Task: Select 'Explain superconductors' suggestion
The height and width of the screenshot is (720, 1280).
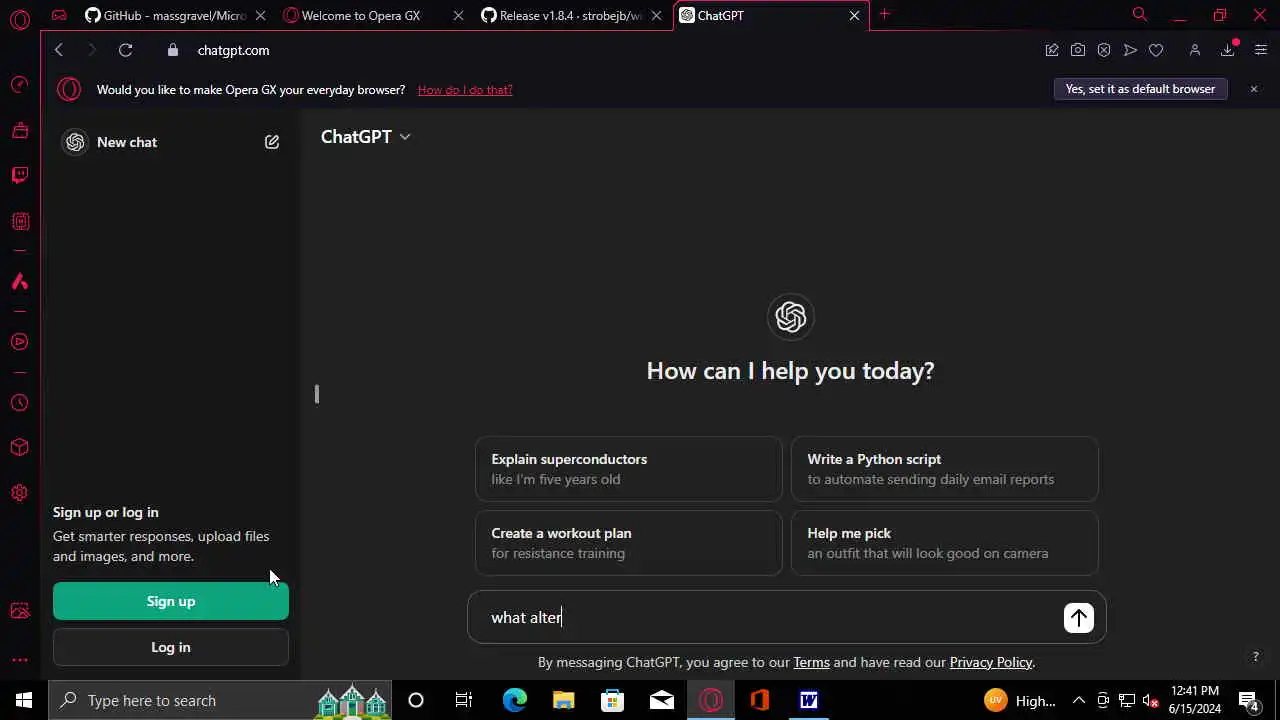Action: pos(629,469)
